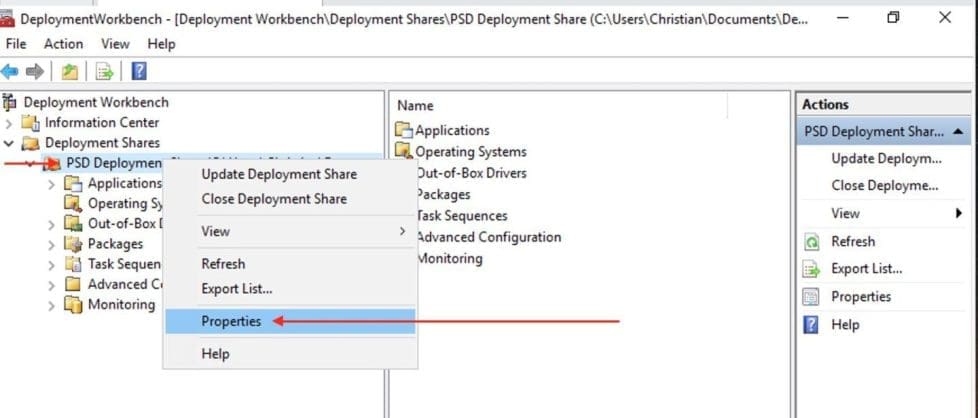
Task: Collapse the PSD Deployment Share actions header
Action: (957, 131)
